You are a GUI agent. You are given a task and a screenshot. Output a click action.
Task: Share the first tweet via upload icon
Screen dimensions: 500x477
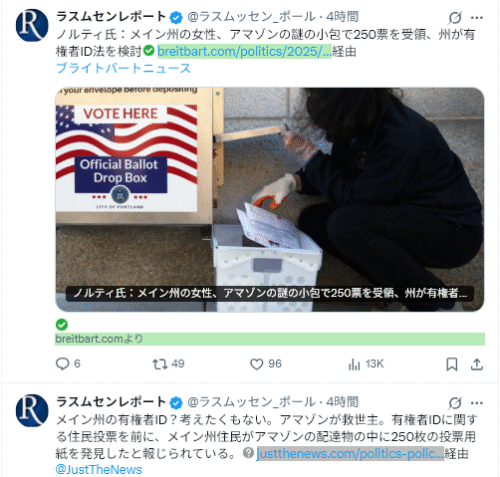(477, 364)
